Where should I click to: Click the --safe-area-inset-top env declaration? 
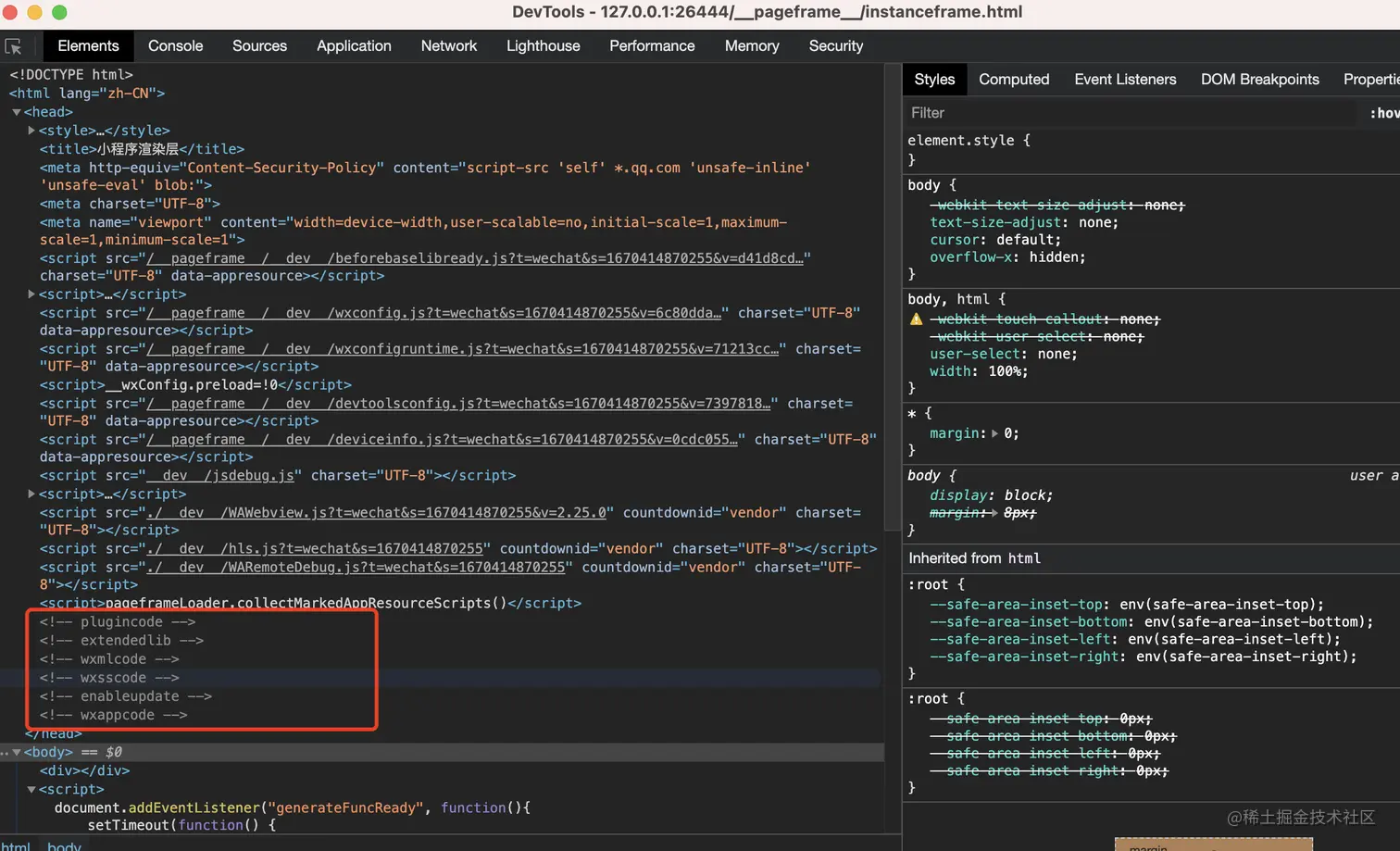pos(1127,604)
